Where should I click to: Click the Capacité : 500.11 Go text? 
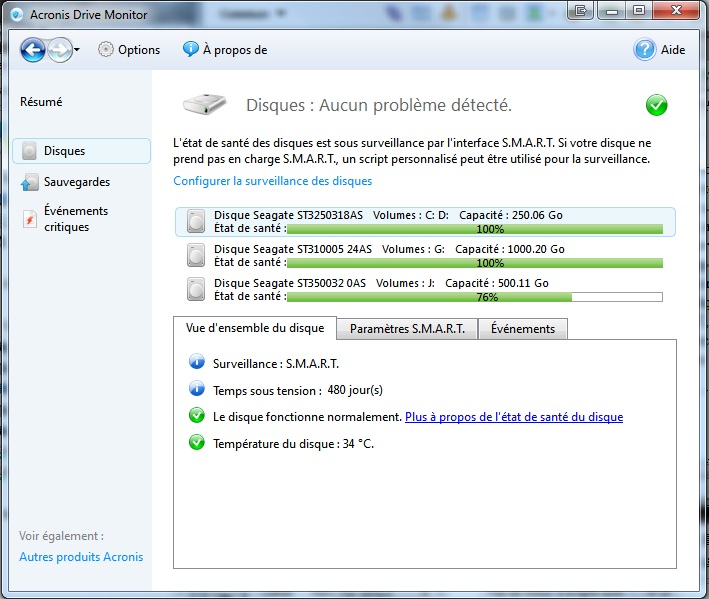pyautogui.click(x=496, y=283)
